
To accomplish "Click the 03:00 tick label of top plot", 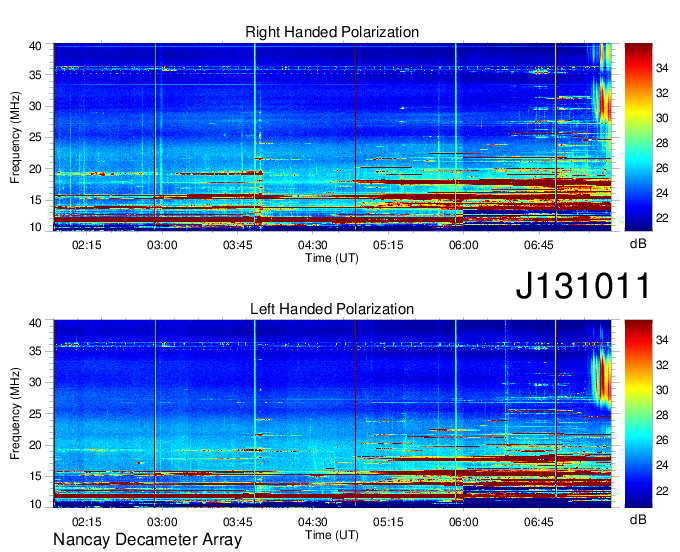I will point(162,245).
